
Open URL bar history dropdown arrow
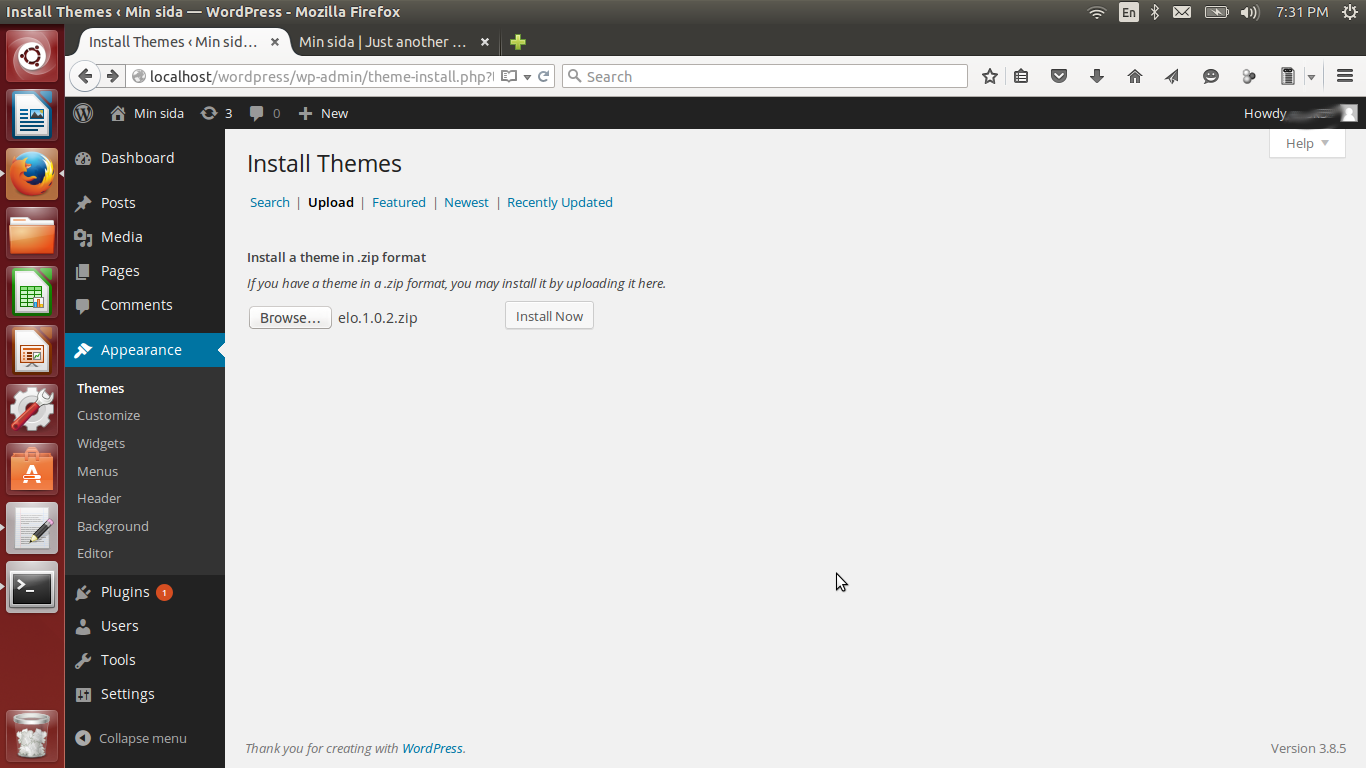click(x=527, y=77)
